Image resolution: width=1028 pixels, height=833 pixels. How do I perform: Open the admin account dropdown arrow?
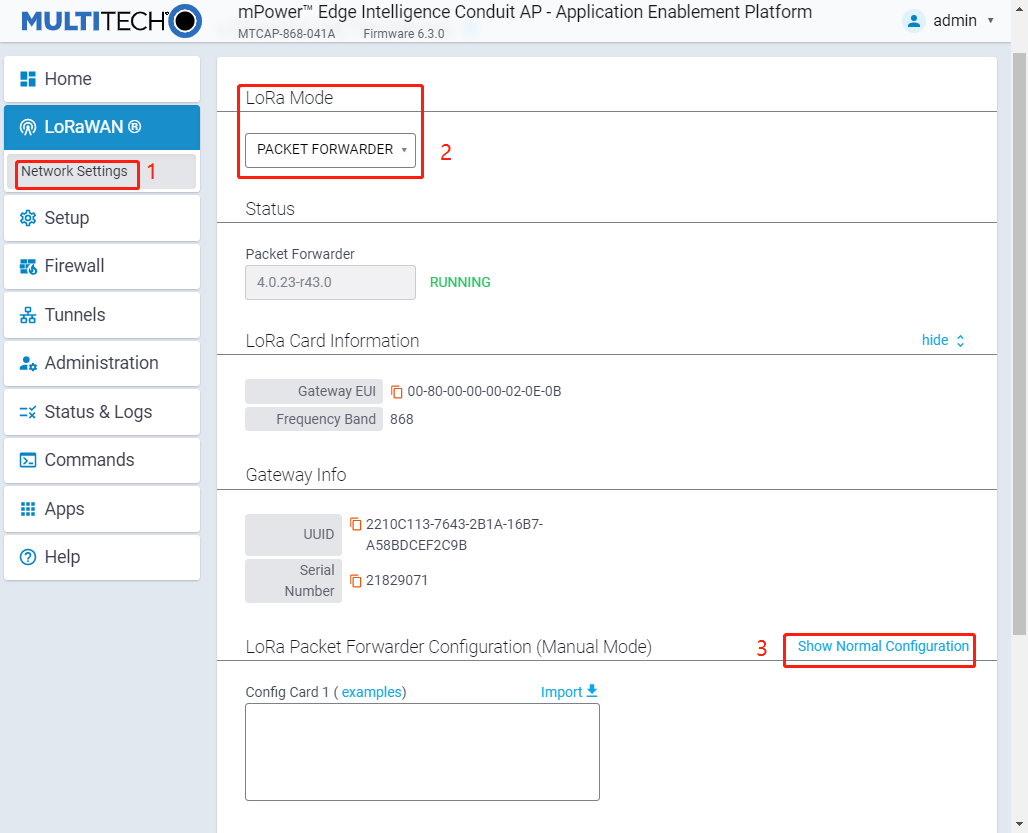click(x=991, y=21)
